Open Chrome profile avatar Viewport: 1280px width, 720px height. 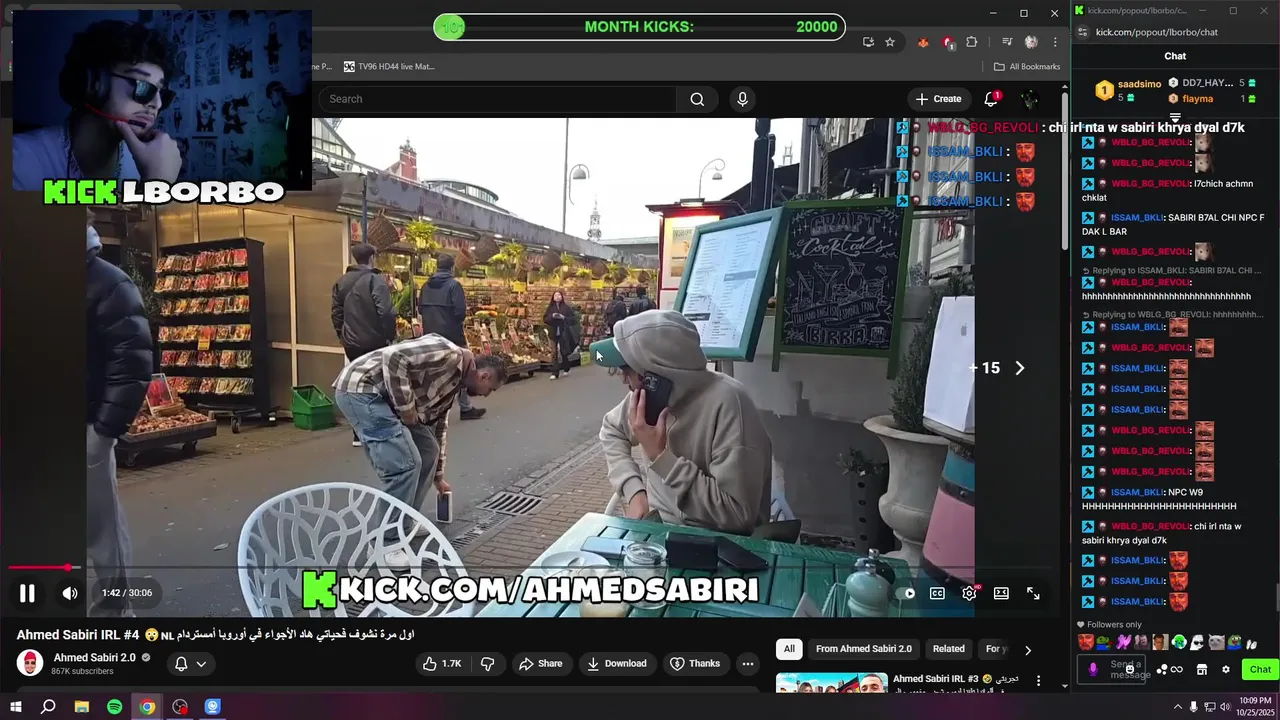(1031, 42)
